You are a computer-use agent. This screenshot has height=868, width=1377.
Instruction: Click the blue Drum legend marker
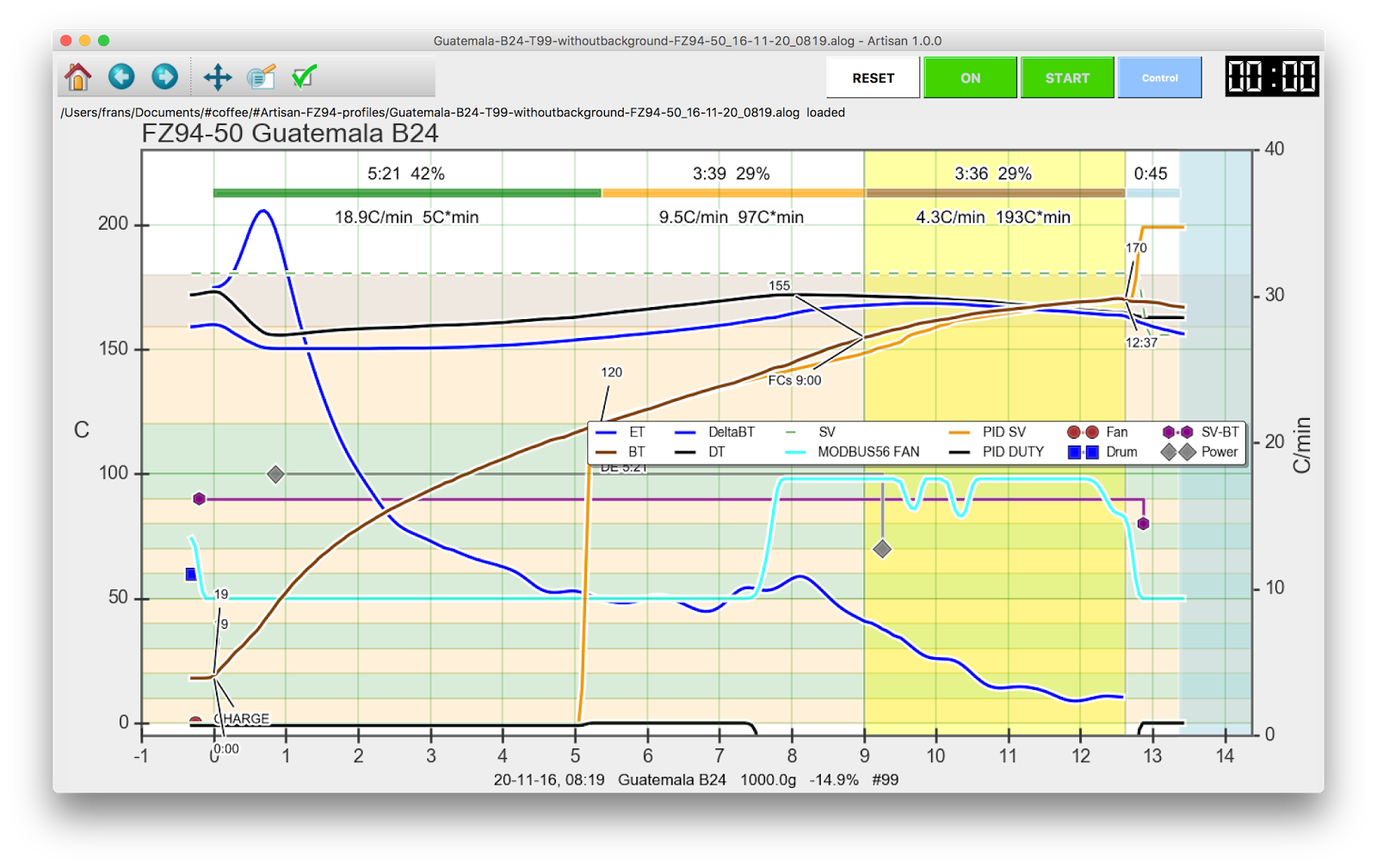click(1083, 452)
